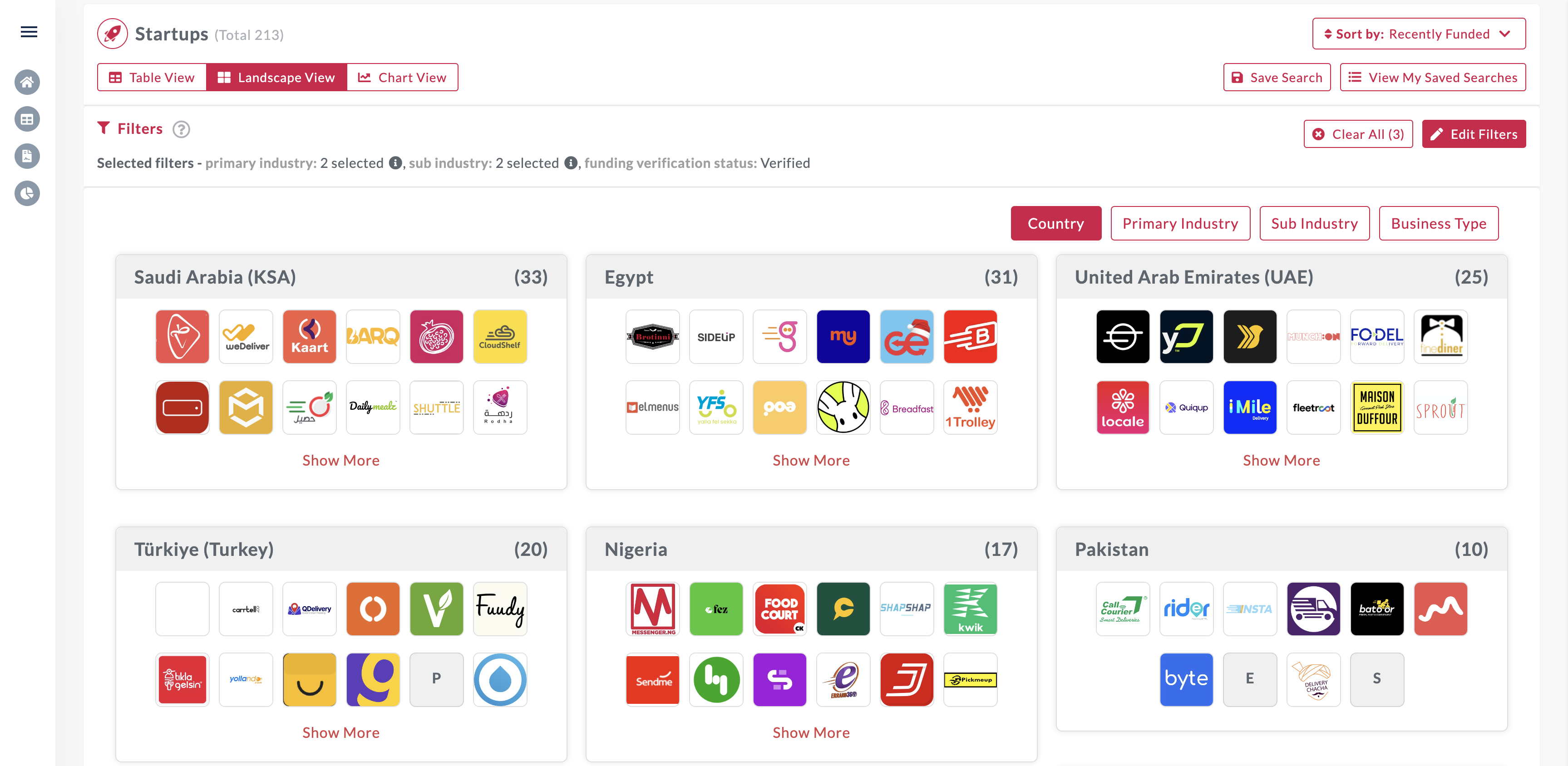Open the documents sidebar icon

27,157
